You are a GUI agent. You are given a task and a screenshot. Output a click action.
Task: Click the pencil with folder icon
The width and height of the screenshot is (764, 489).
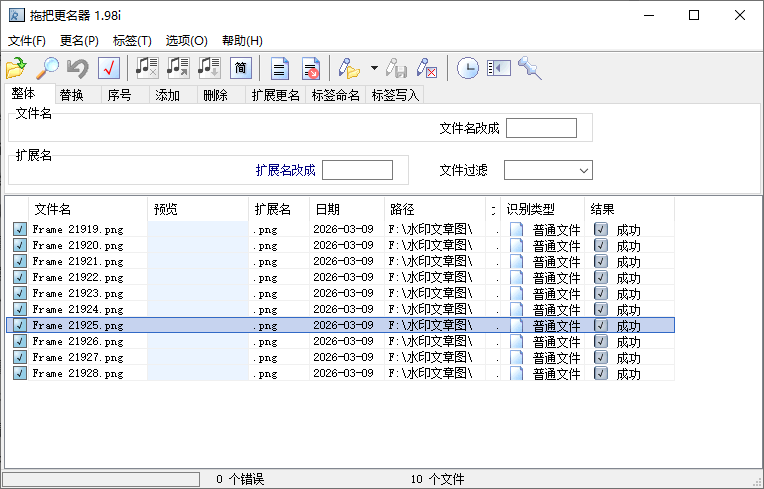point(349,68)
